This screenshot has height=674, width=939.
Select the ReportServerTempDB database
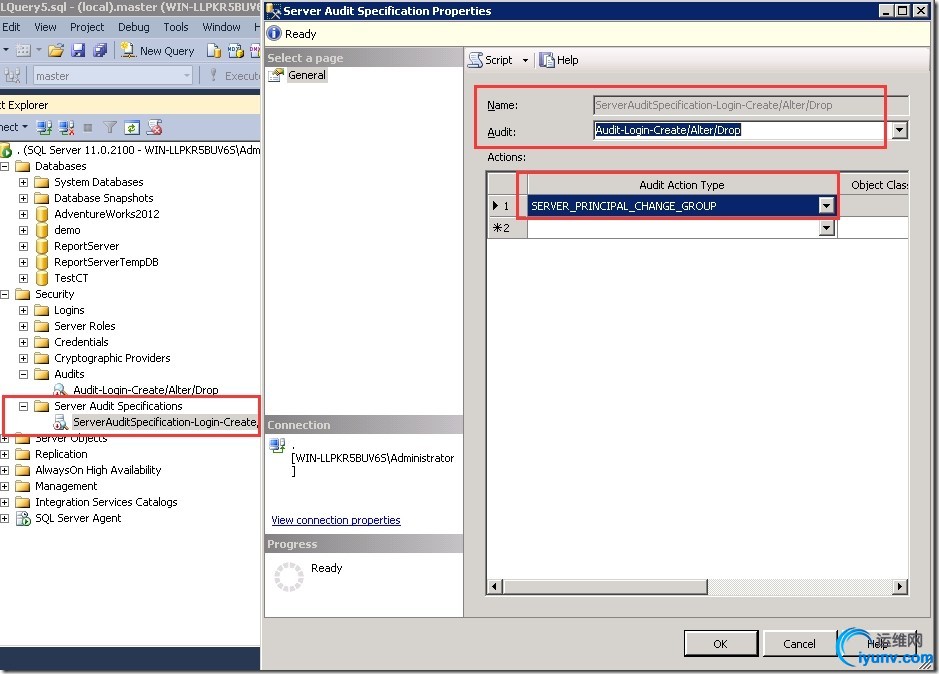pos(106,262)
